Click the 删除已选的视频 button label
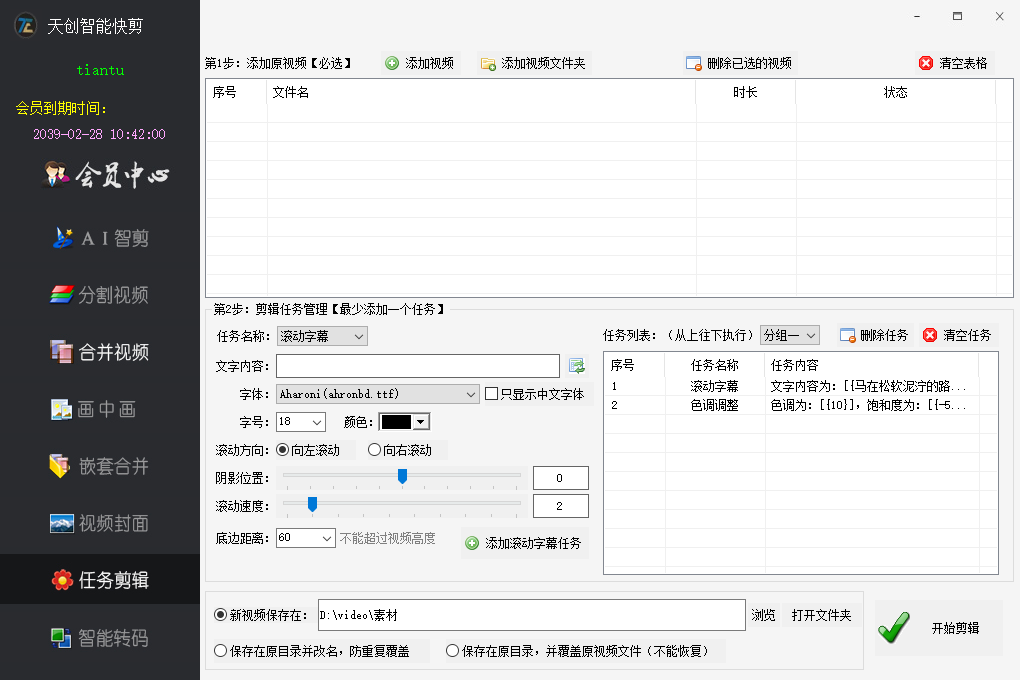Viewport: 1020px width, 680px height. click(x=749, y=63)
